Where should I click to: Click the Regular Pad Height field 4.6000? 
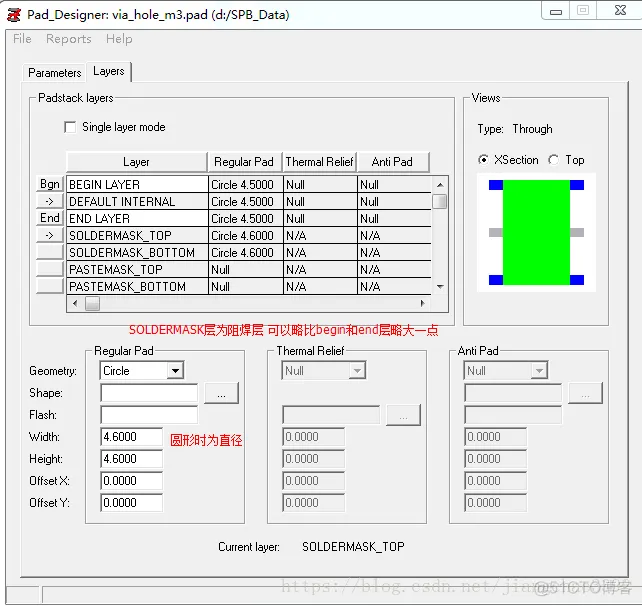(x=131, y=459)
